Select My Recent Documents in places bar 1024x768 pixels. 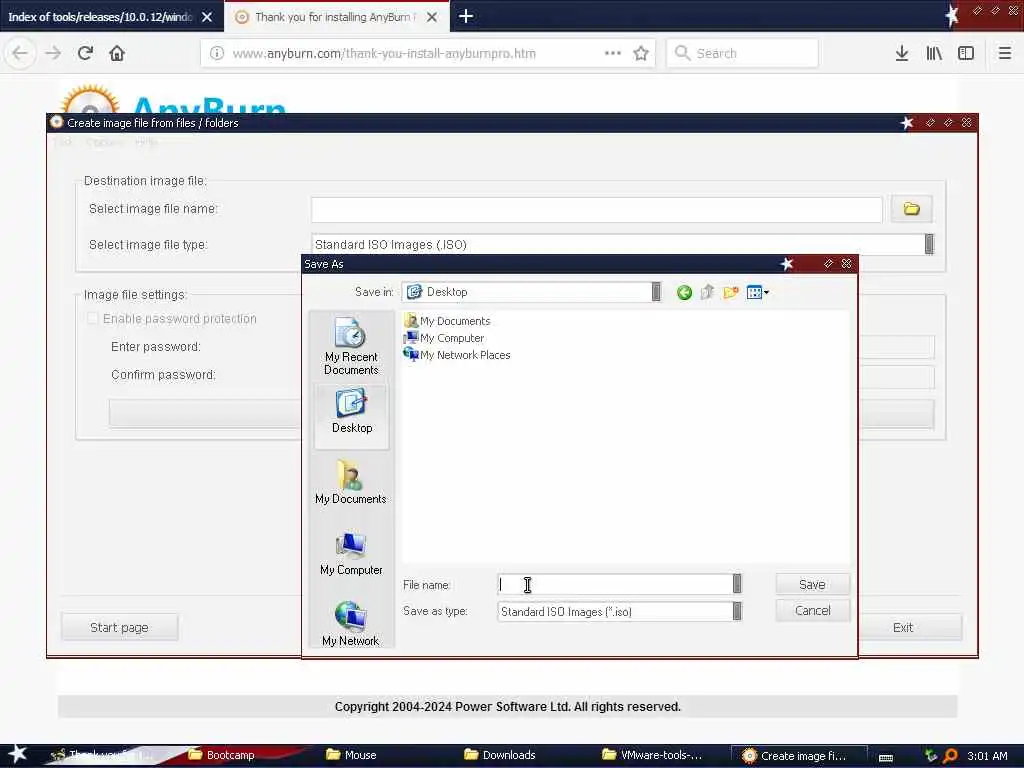pyautogui.click(x=351, y=346)
